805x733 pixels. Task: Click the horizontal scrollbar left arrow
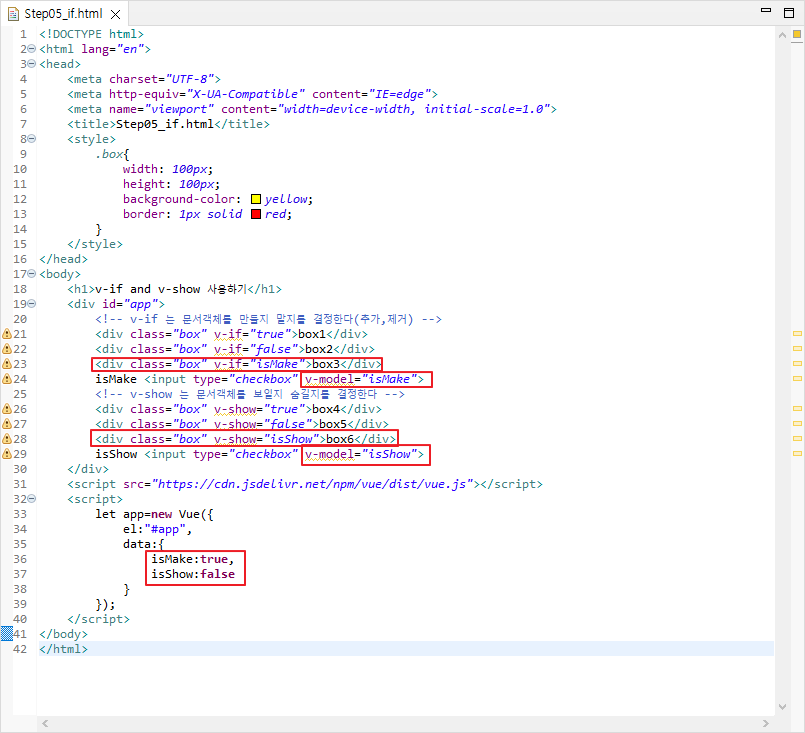[45, 724]
